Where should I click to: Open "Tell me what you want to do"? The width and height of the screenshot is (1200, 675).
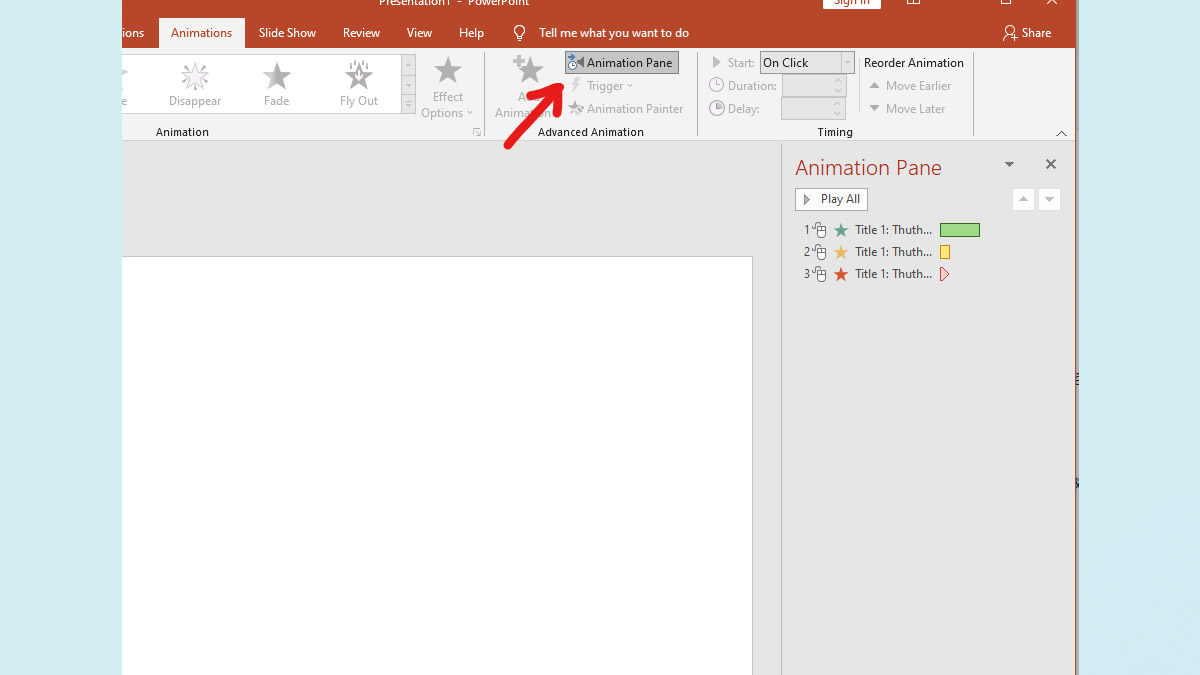614,32
